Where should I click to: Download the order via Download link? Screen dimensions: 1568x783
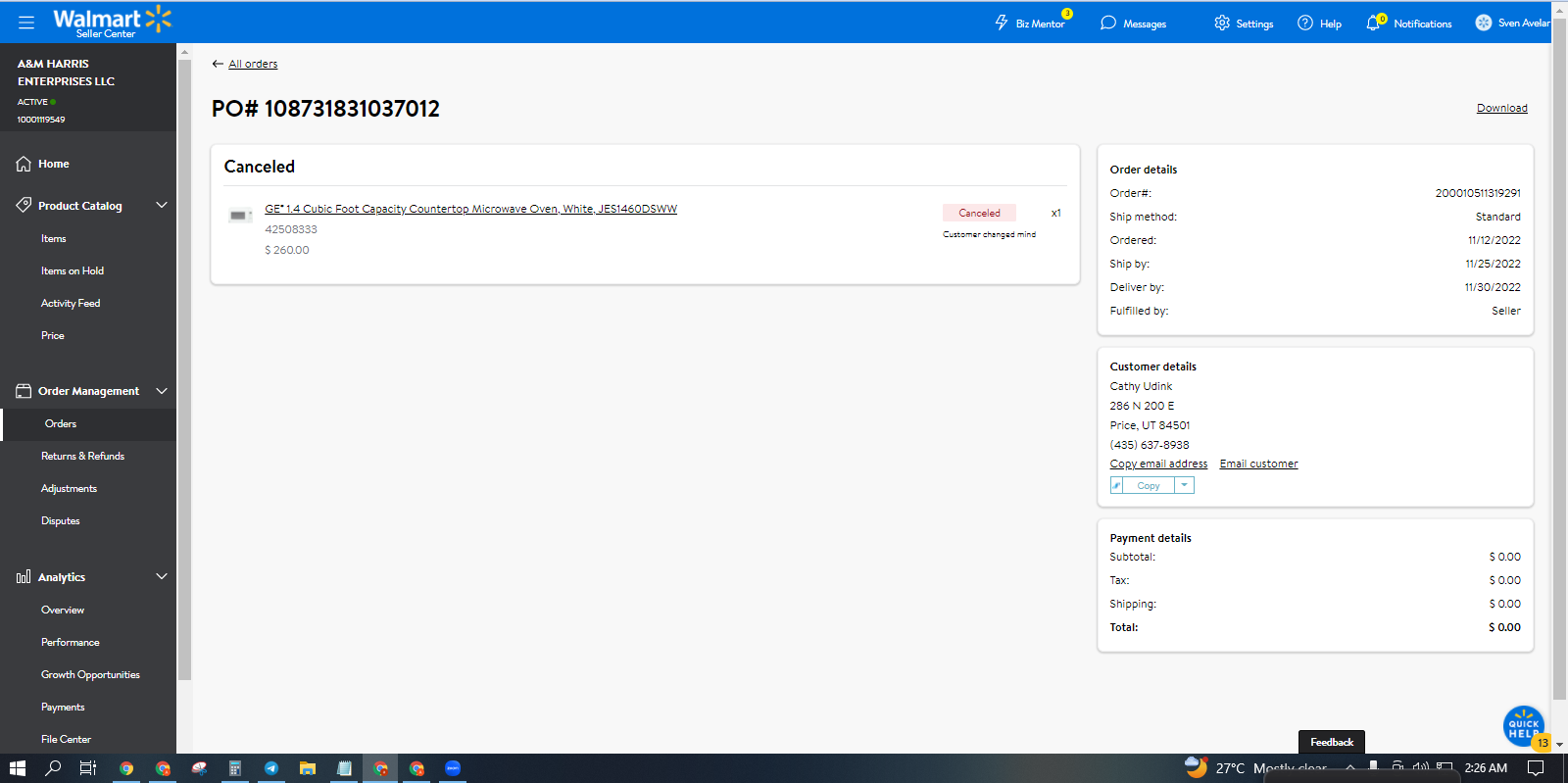click(1502, 108)
